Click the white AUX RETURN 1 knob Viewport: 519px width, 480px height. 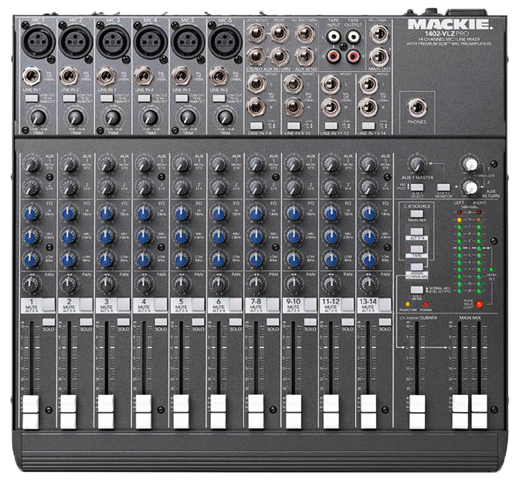pyautogui.click(x=470, y=164)
